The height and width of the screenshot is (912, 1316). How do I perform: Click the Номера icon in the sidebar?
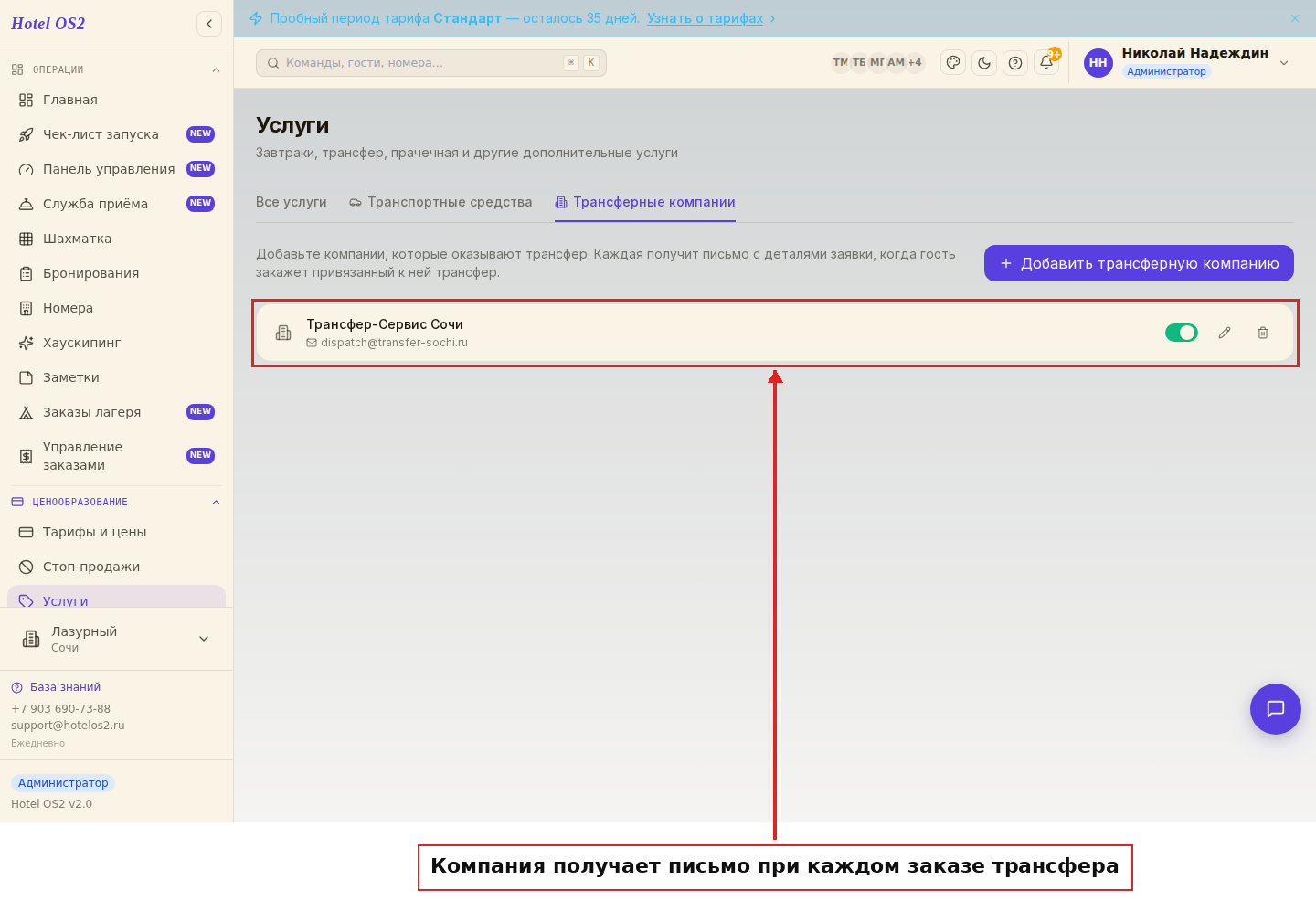coord(27,308)
